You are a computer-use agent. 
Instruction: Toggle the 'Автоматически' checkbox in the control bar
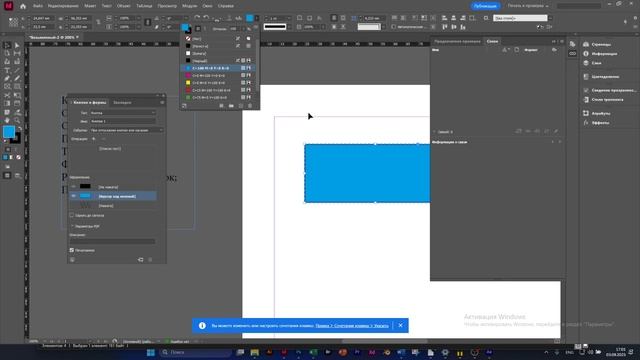point(393,27)
